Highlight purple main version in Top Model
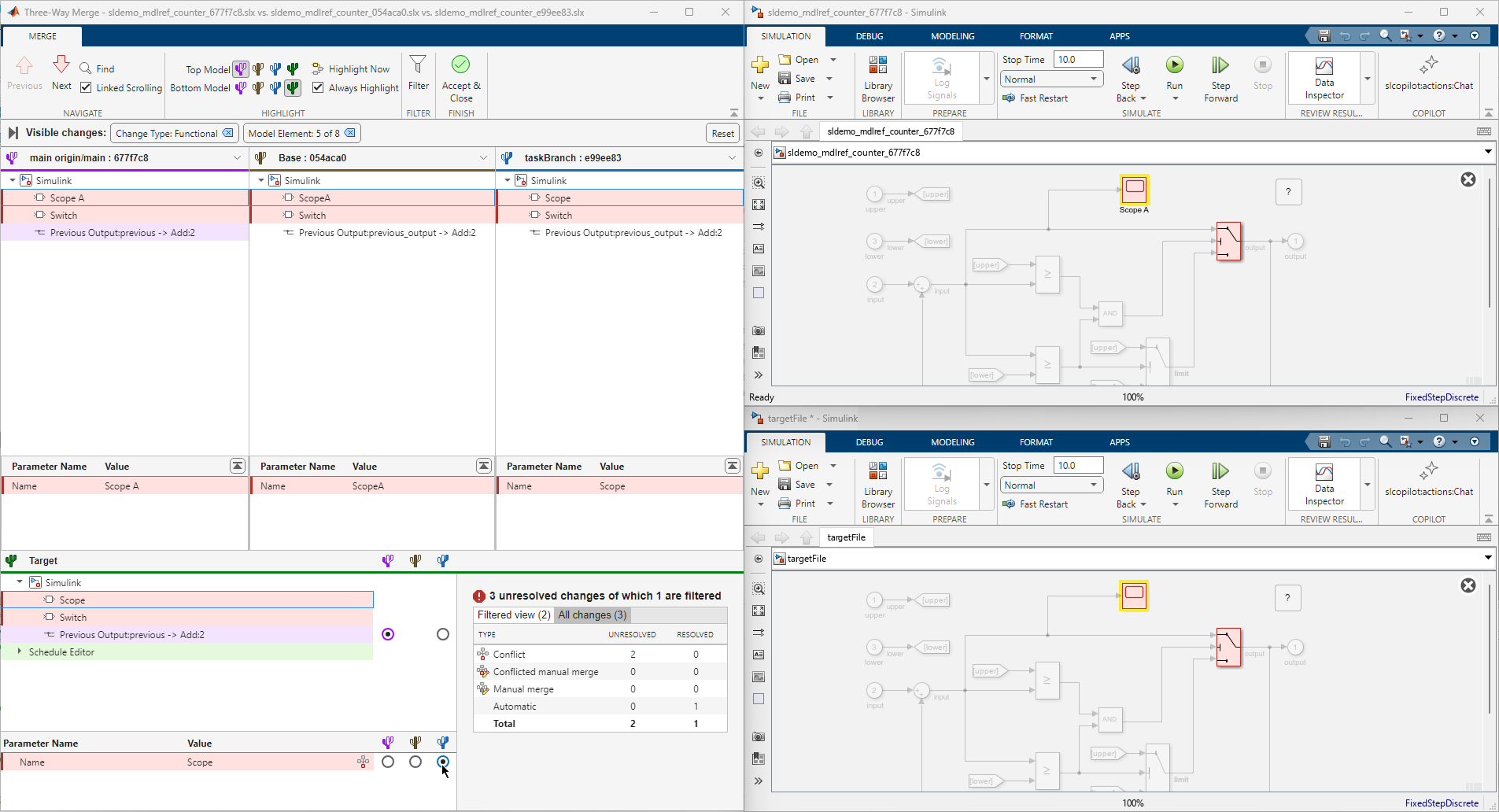This screenshot has height=812, width=1499. click(x=241, y=69)
